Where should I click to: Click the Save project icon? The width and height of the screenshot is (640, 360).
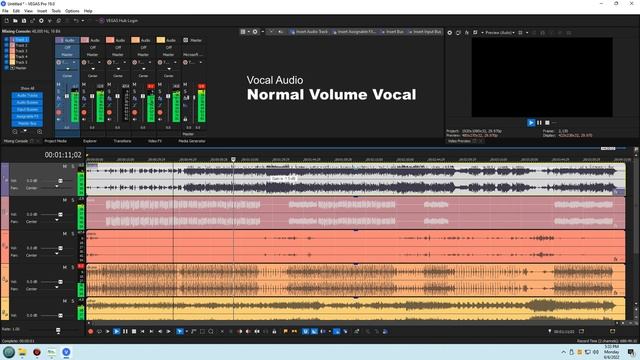coord(24,20)
